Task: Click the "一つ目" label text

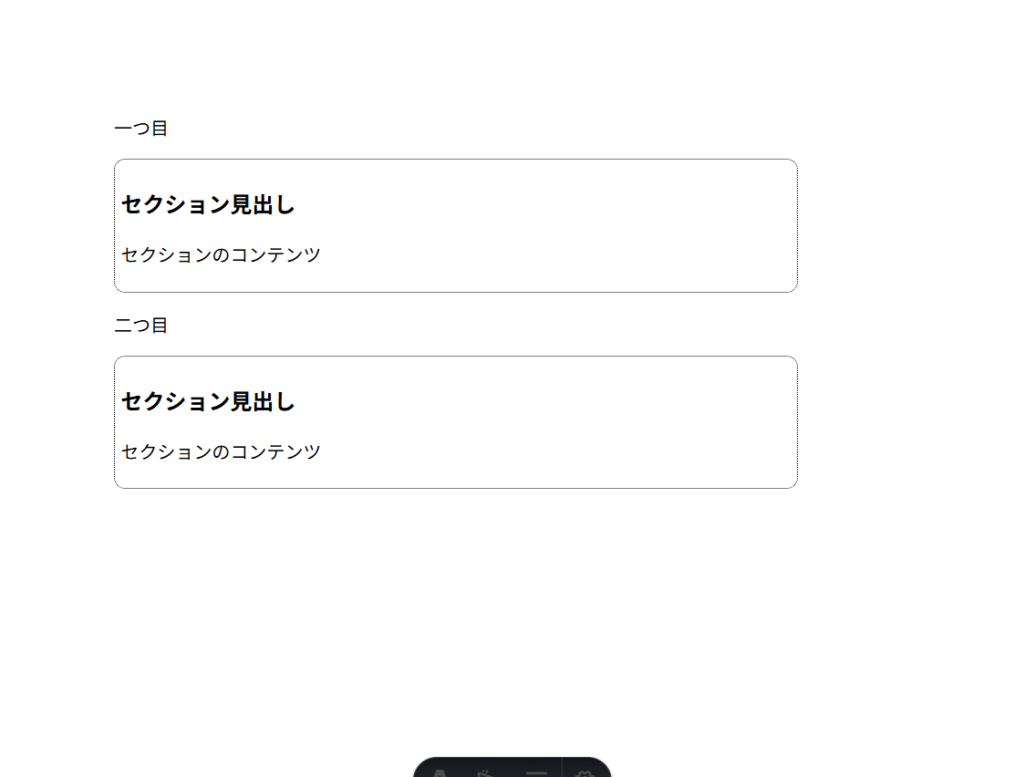Action: coord(141,129)
